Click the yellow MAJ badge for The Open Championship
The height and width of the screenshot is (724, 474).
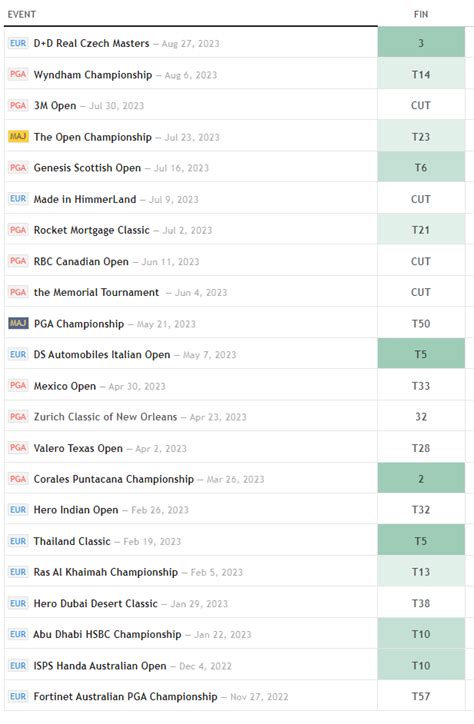(x=18, y=137)
